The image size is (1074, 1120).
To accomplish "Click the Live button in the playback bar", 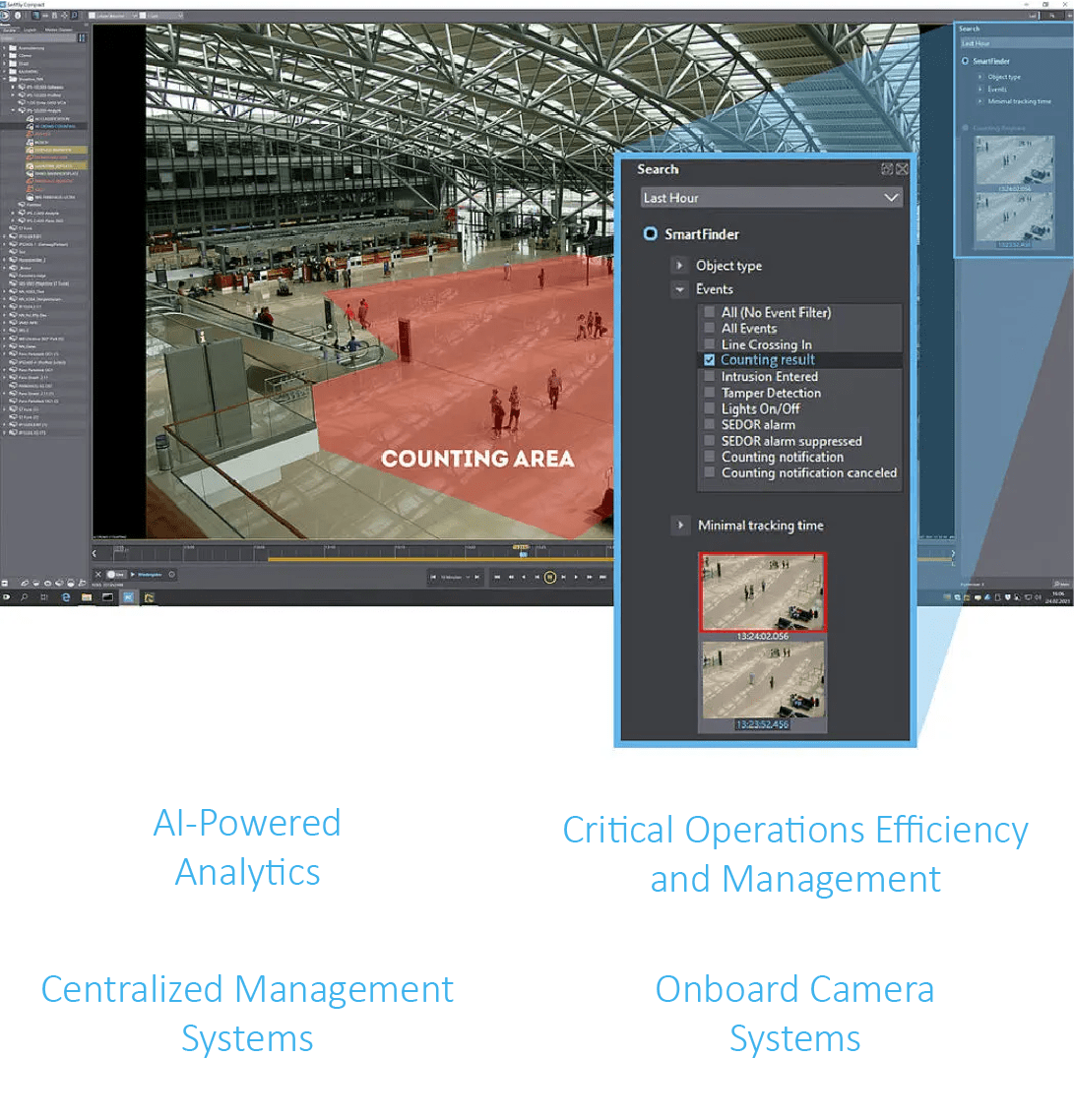I will click(116, 573).
